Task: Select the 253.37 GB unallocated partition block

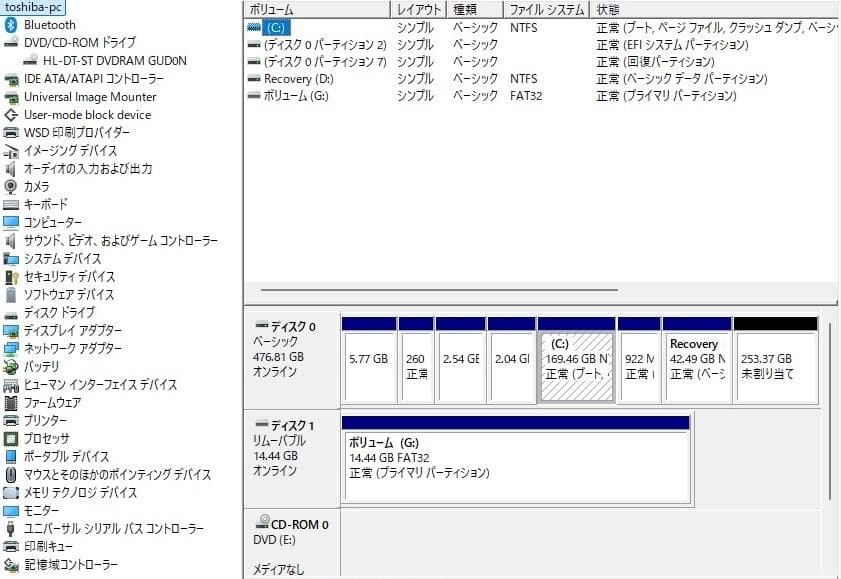Action: (775, 355)
